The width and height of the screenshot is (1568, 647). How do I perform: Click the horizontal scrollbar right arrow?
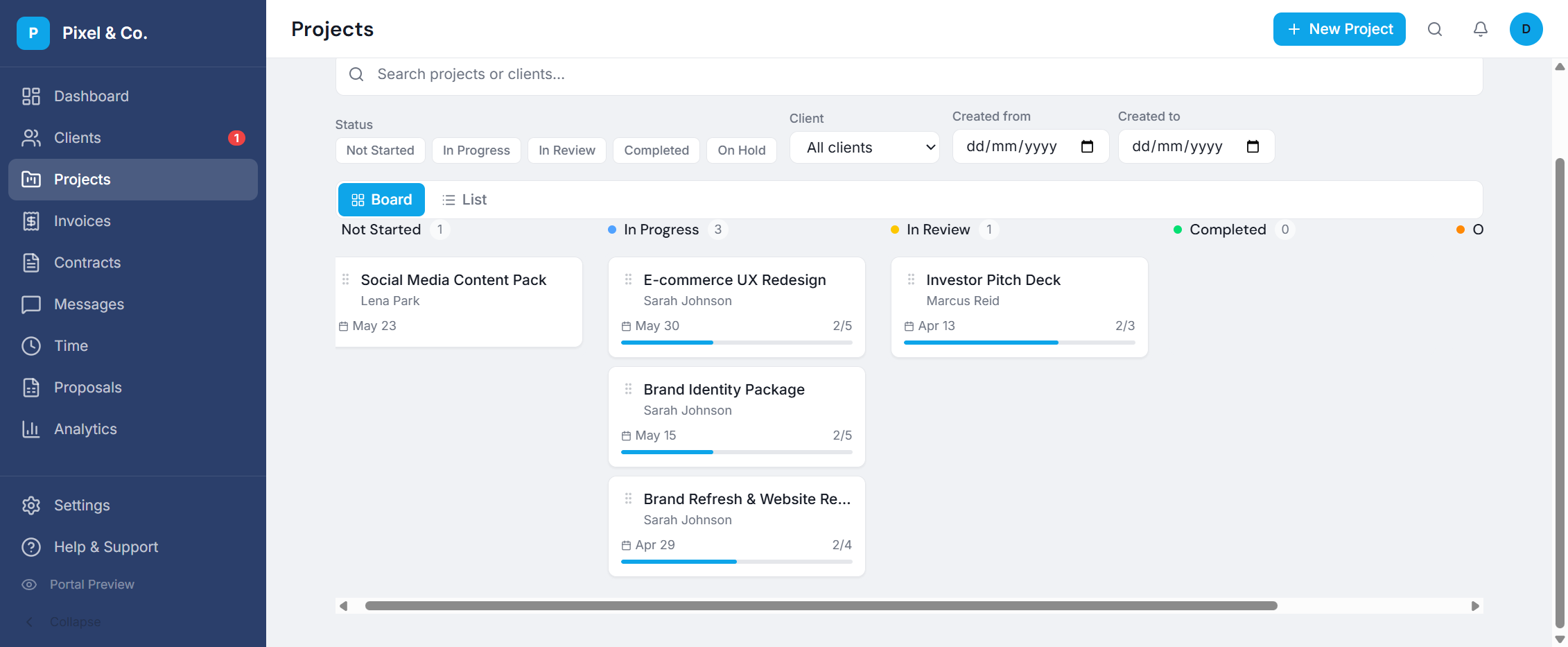(1475, 606)
